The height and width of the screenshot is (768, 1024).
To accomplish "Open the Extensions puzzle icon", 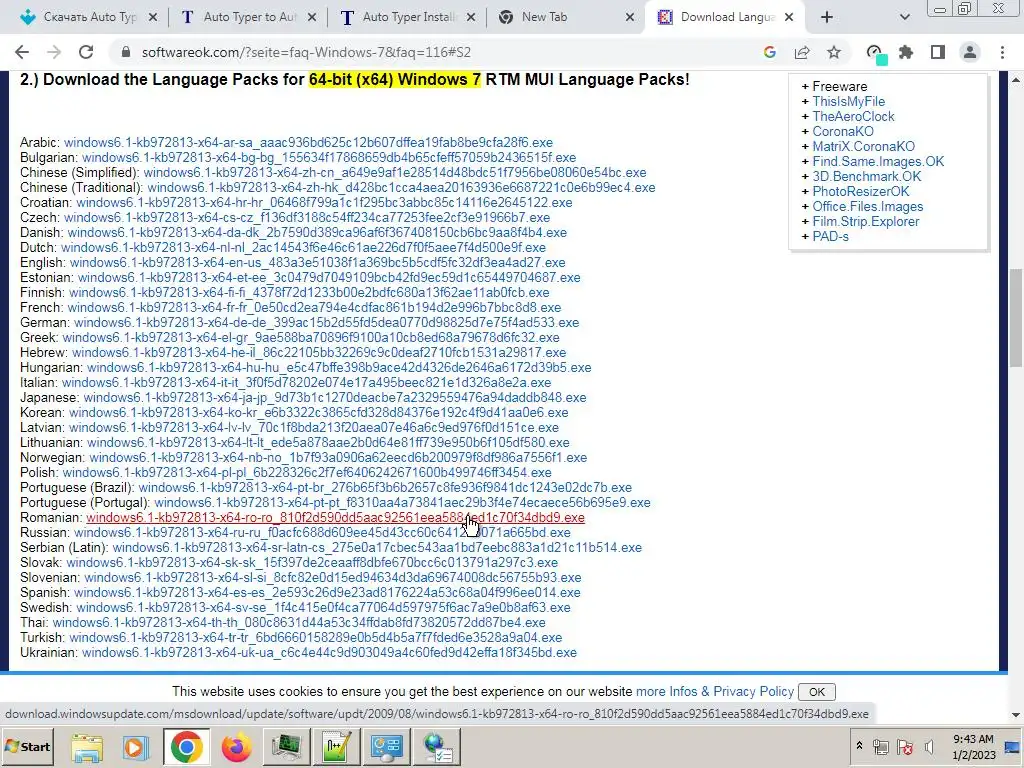I will [906, 52].
